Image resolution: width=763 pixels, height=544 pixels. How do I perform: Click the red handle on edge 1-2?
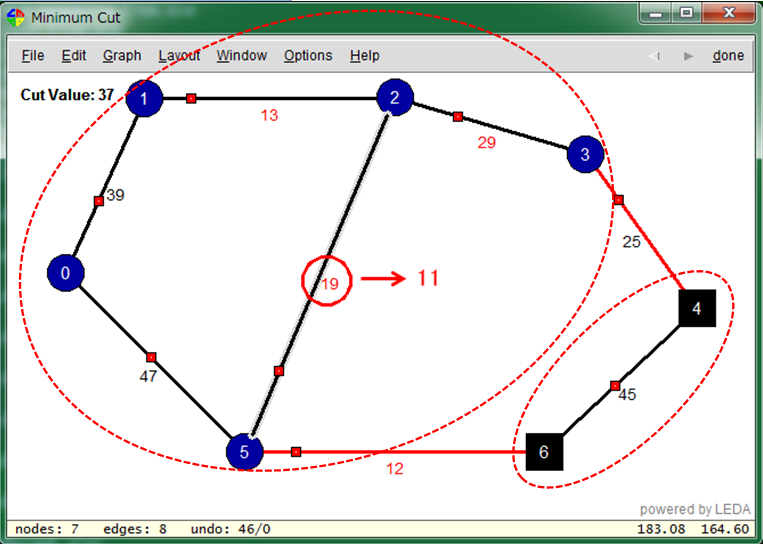tap(191, 98)
